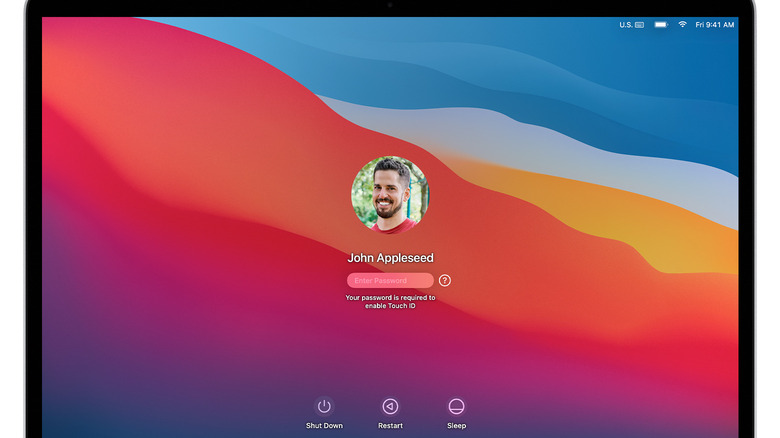The width and height of the screenshot is (780, 438).
Task: Click the Fri 9:41 AM clock
Action: click(x=714, y=24)
